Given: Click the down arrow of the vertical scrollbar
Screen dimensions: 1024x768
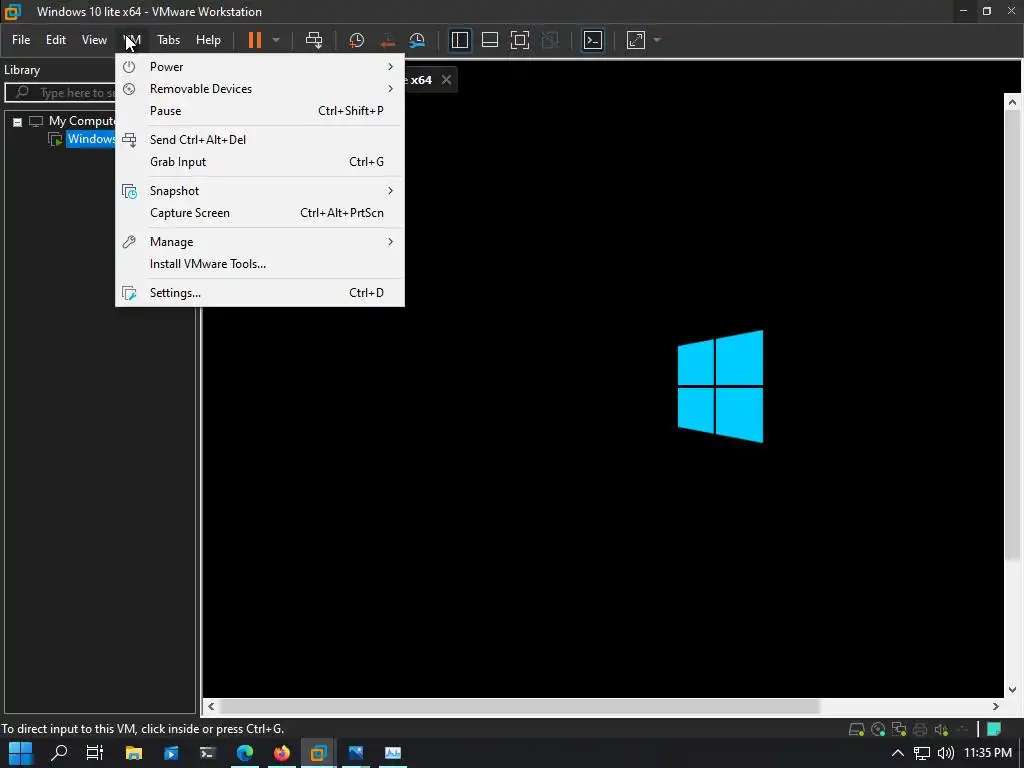Looking at the screenshot, I should (x=1012, y=690).
